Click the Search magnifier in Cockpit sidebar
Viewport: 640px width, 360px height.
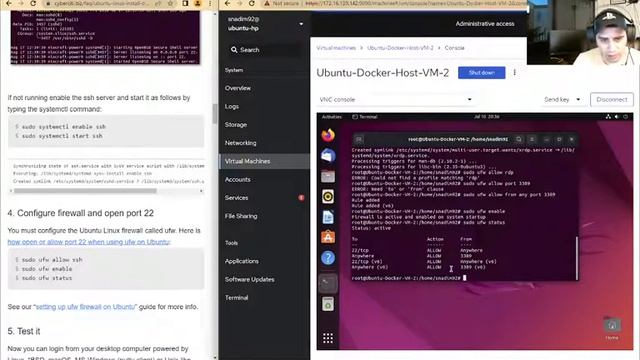pyautogui.click(x=234, y=50)
